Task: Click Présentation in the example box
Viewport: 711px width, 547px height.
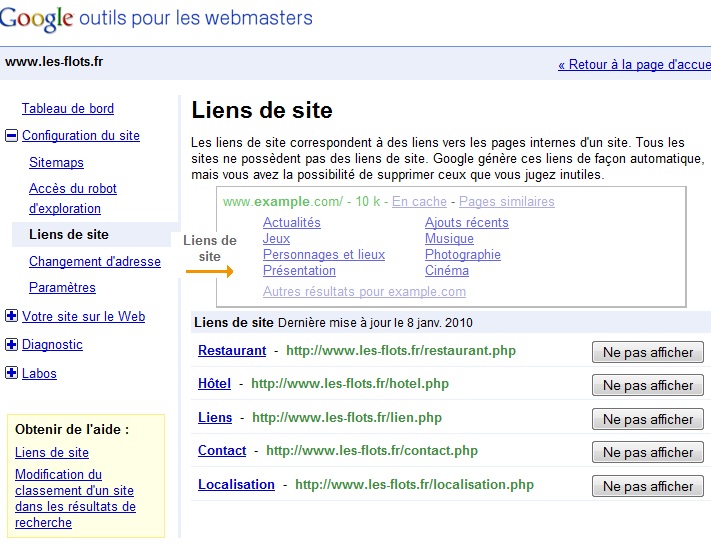Action: (299, 270)
